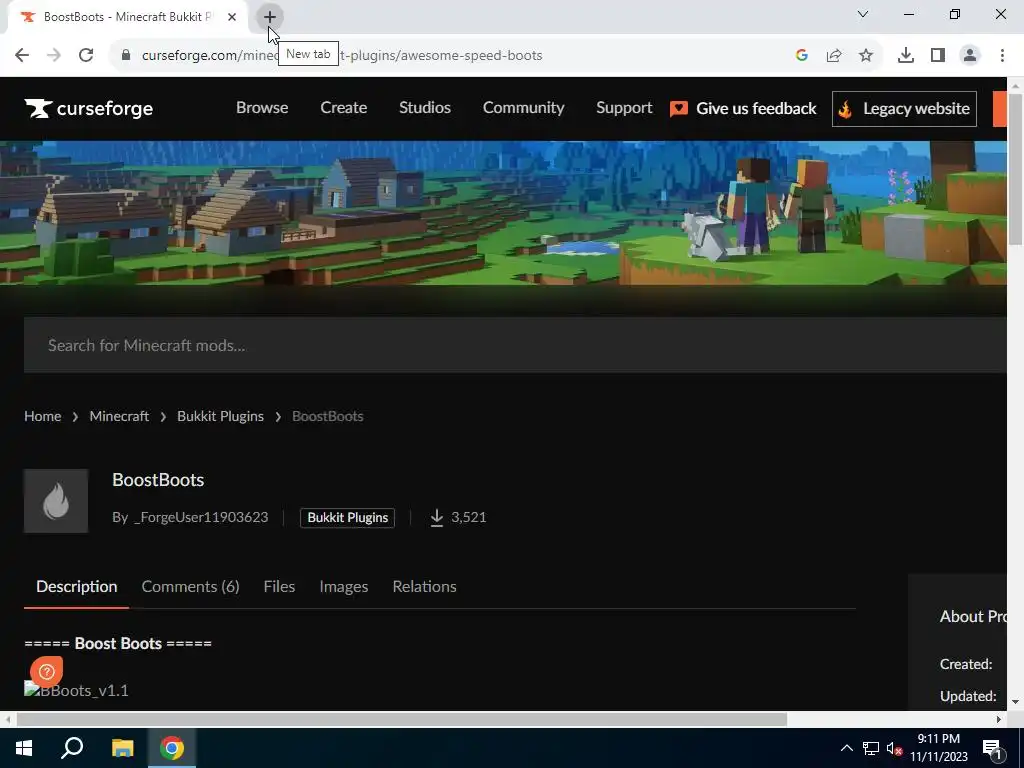Go back to the previous page
This screenshot has height=768, width=1024.
point(22,55)
